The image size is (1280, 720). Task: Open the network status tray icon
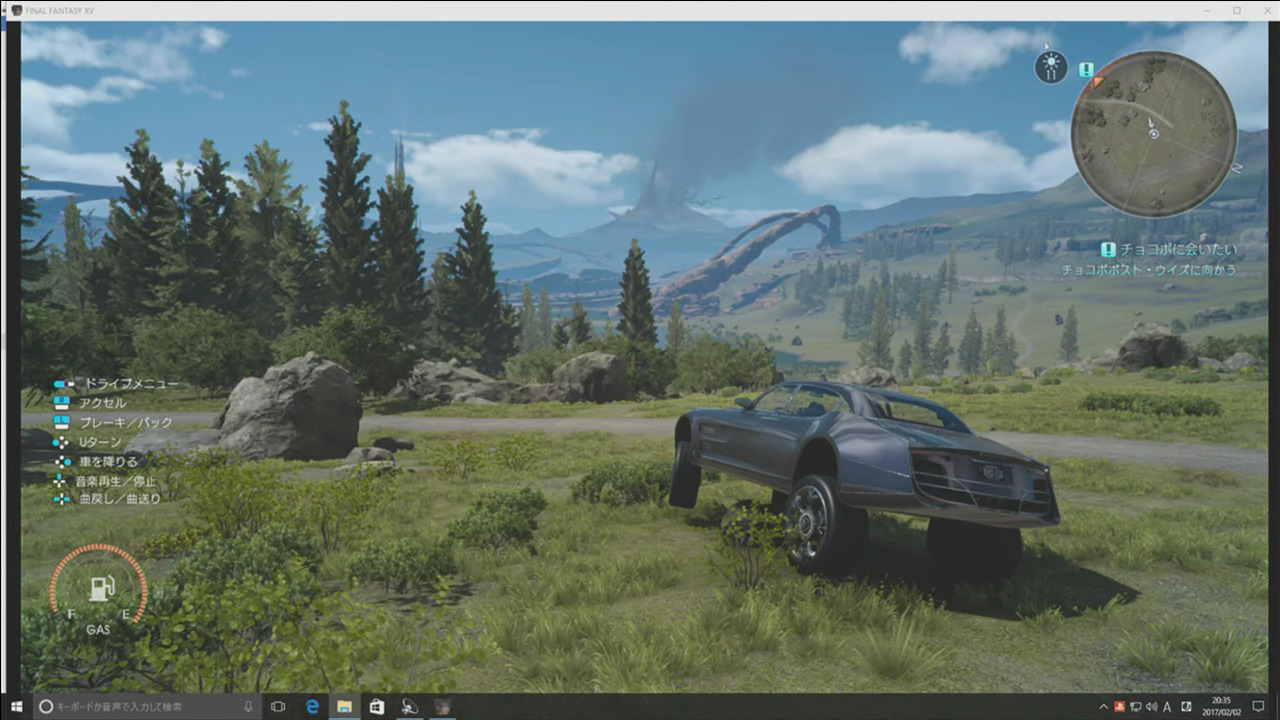[1136, 707]
